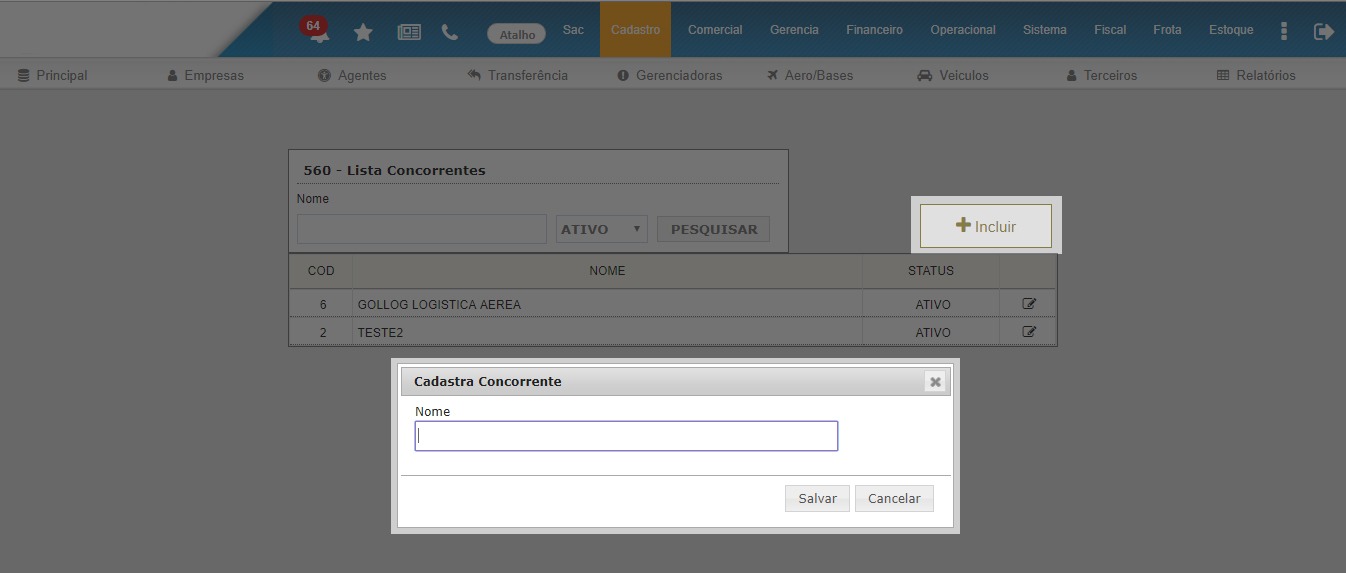Click the 560 - Lista Concorrentes heading

[x=394, y=170]
